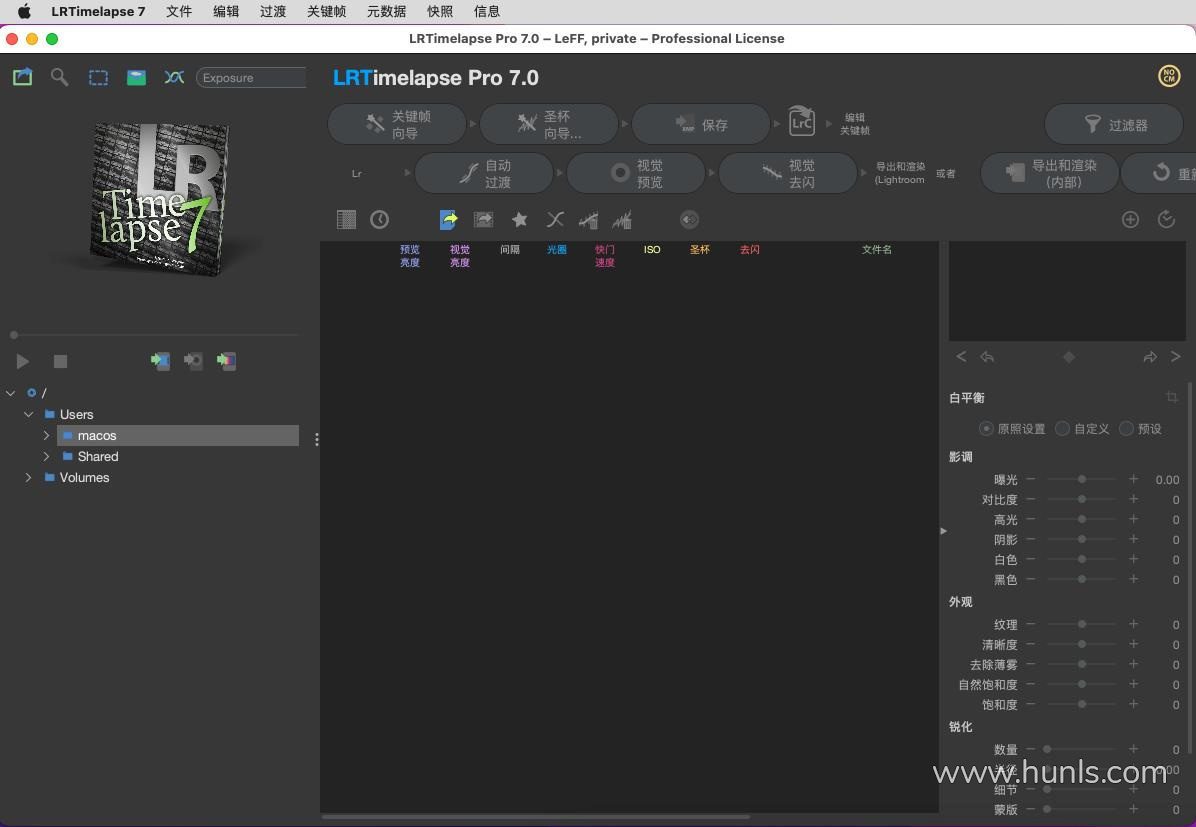Click the next frame chevron

click(1175, 356)
